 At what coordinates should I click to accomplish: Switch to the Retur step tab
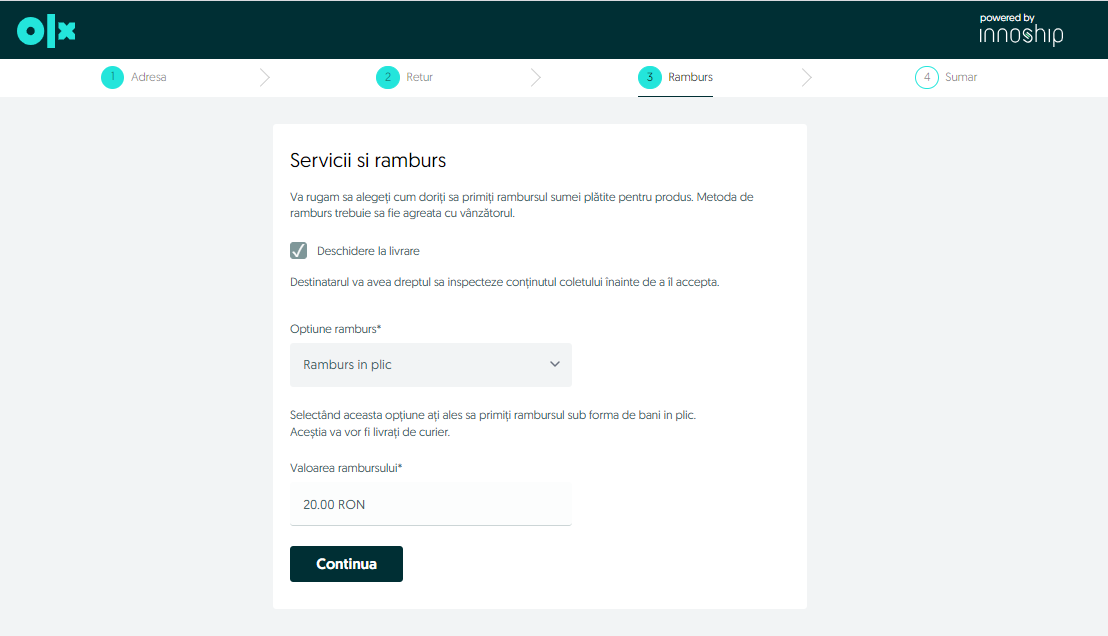pyautogui.click(x=419, y=77)
